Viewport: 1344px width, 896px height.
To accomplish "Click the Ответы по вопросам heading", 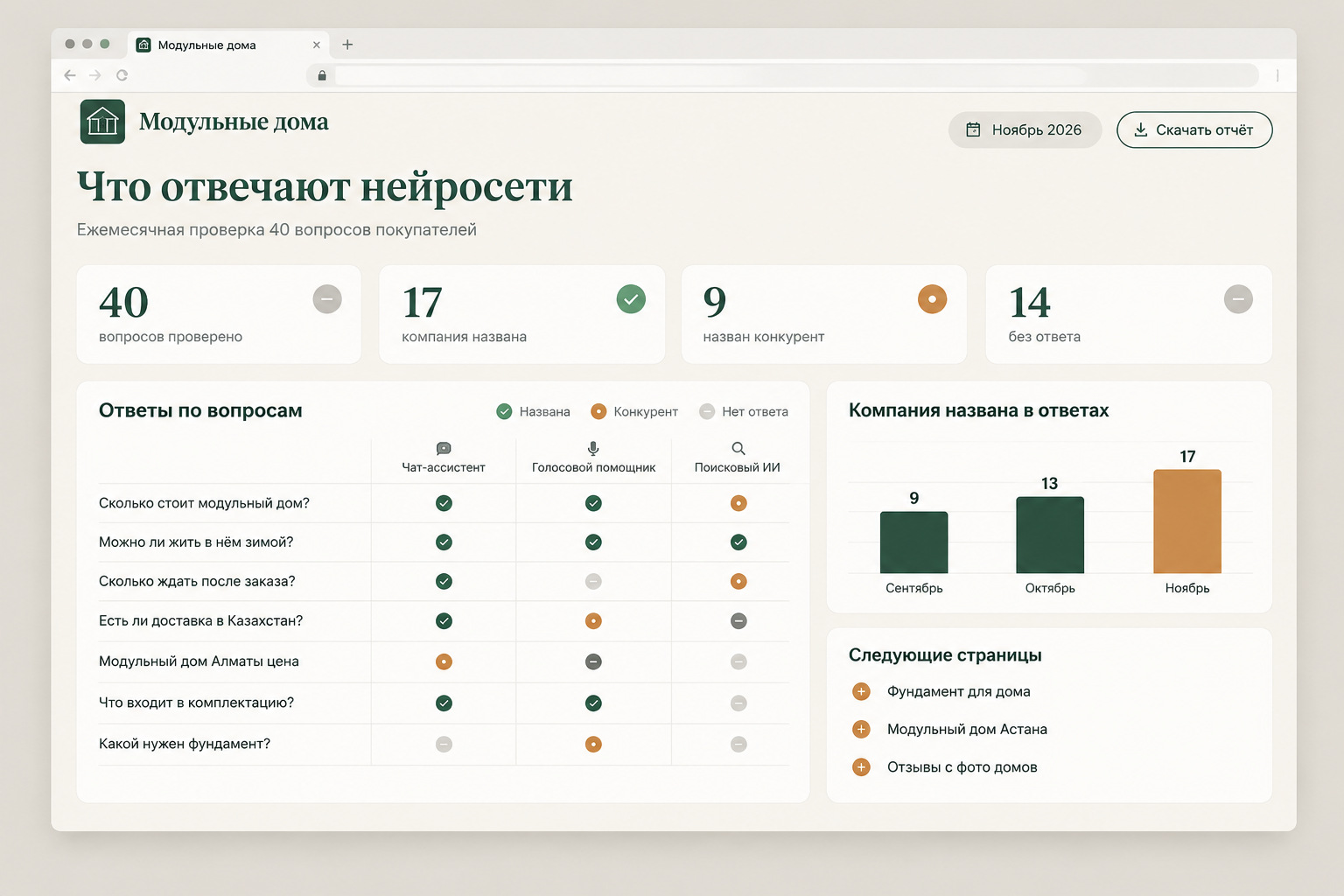I will tap(200, 410).
